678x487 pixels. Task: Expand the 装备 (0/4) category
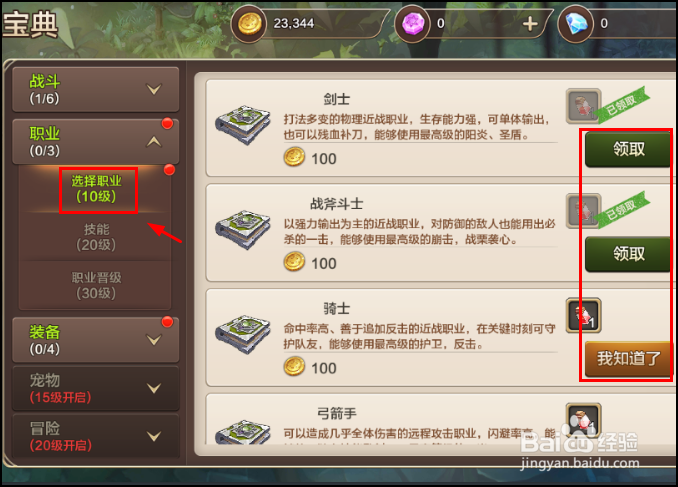click(x=96, y=340)
